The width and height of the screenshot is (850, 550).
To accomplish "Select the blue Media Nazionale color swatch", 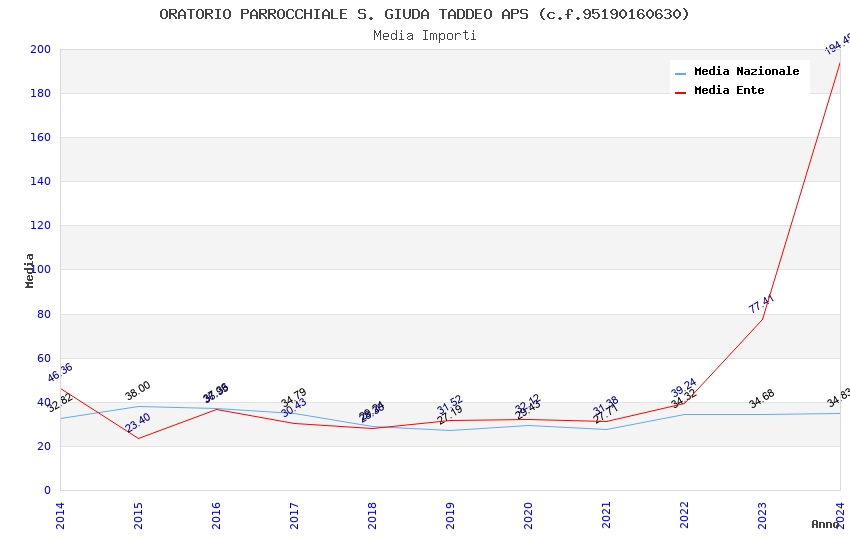I will coord(680,74).
